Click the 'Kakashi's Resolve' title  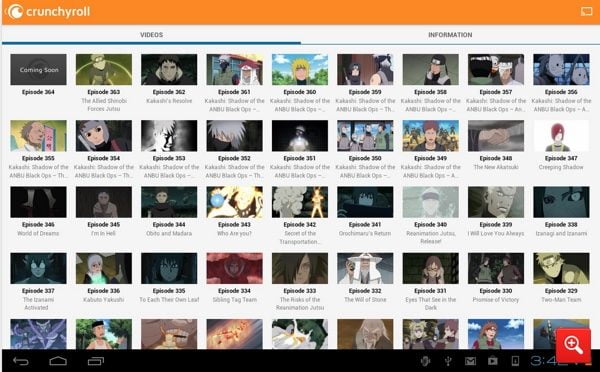coord(169,101)
